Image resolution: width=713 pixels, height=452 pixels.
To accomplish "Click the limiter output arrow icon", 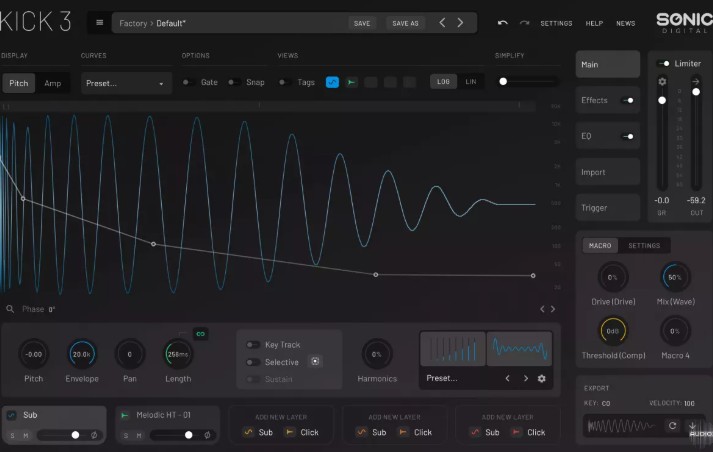I will tap(696, 81).
